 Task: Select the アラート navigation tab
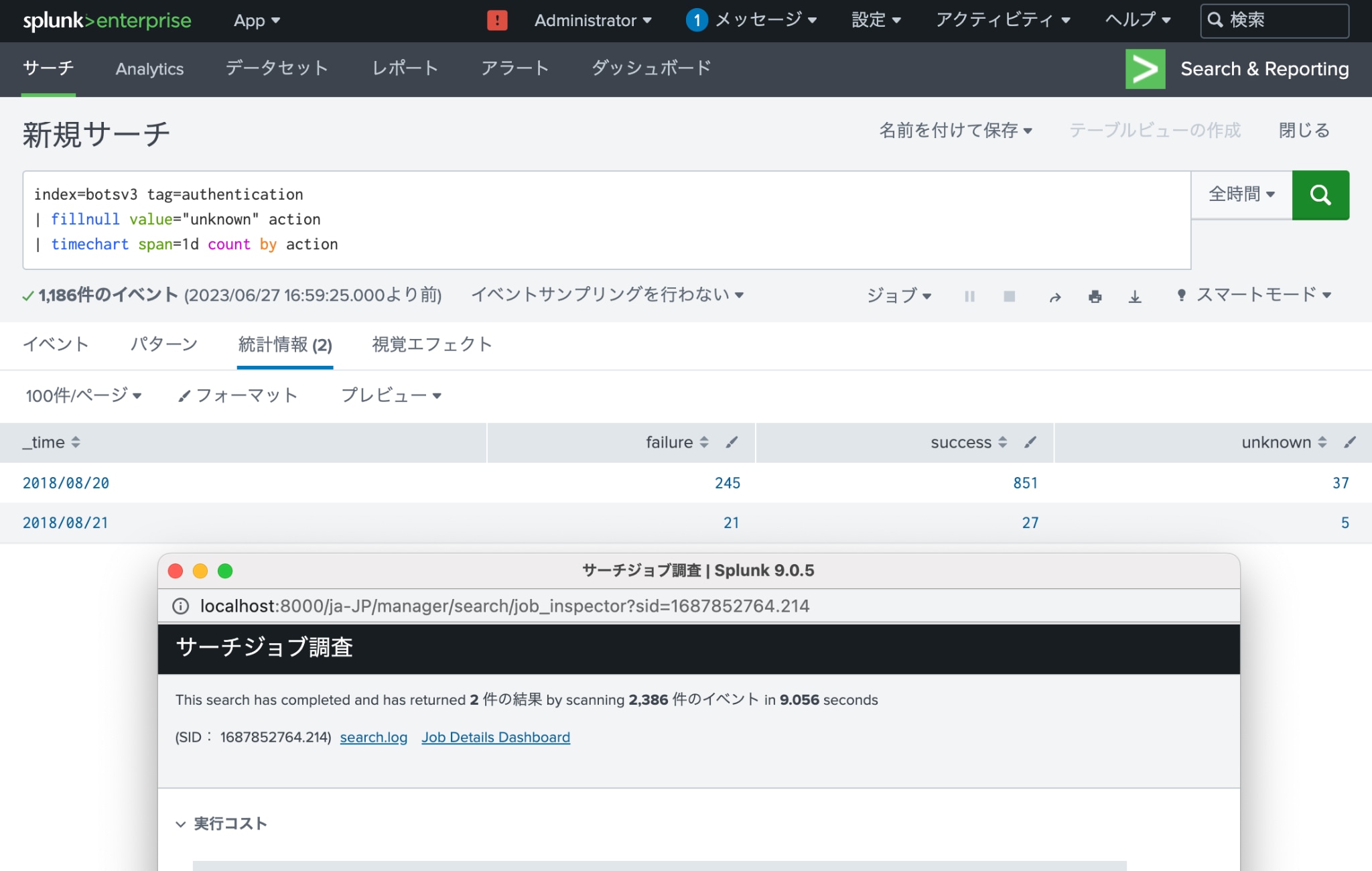pos(515,68)
